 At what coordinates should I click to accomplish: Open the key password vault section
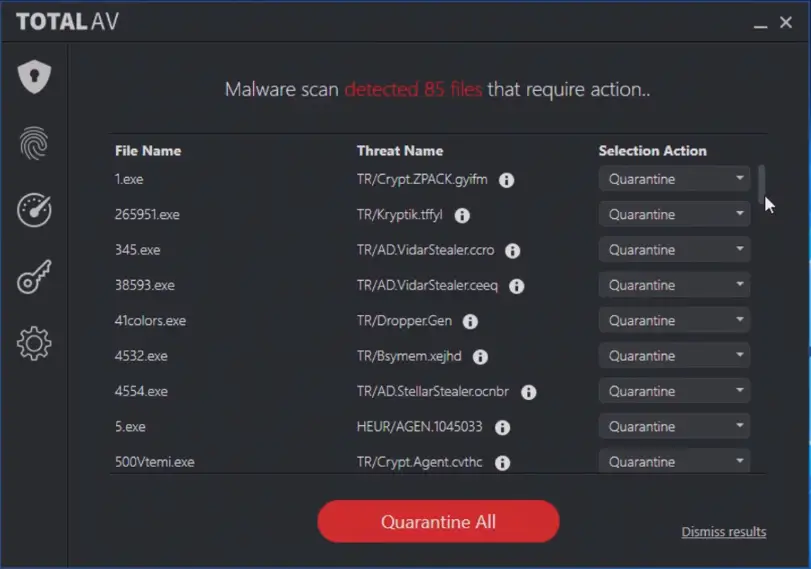point(34,277)
